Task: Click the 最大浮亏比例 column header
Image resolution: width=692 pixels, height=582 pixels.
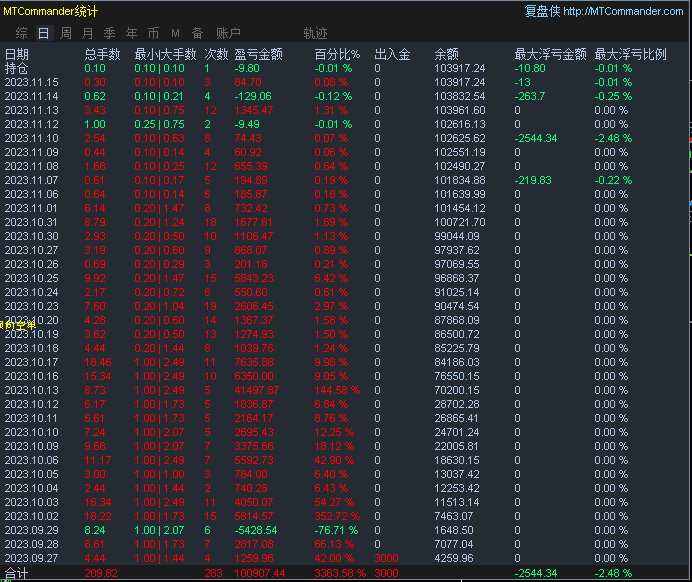Action: coord(630,54)
